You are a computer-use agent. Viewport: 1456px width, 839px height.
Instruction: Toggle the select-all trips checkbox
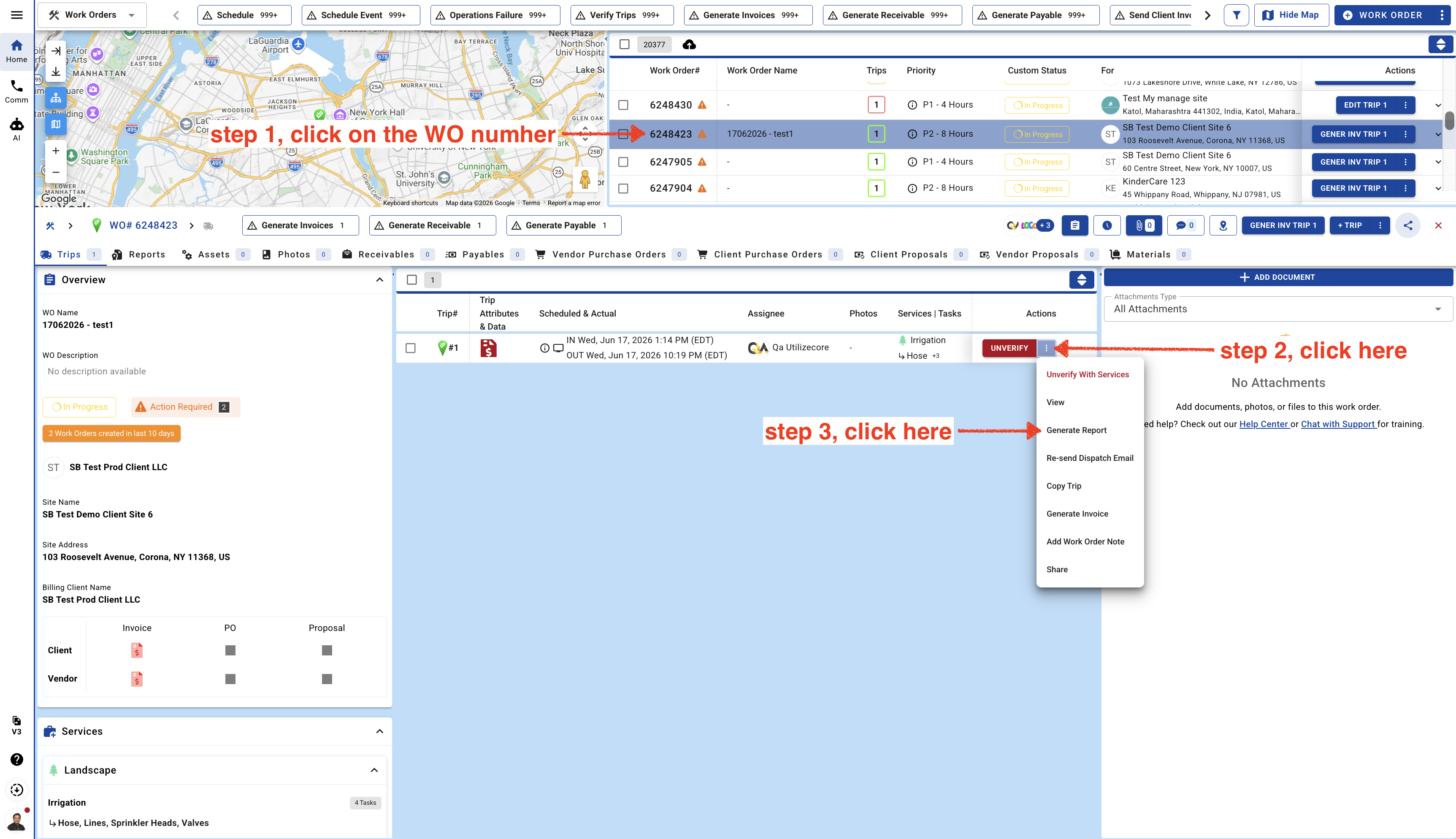[x=411, y=280]
